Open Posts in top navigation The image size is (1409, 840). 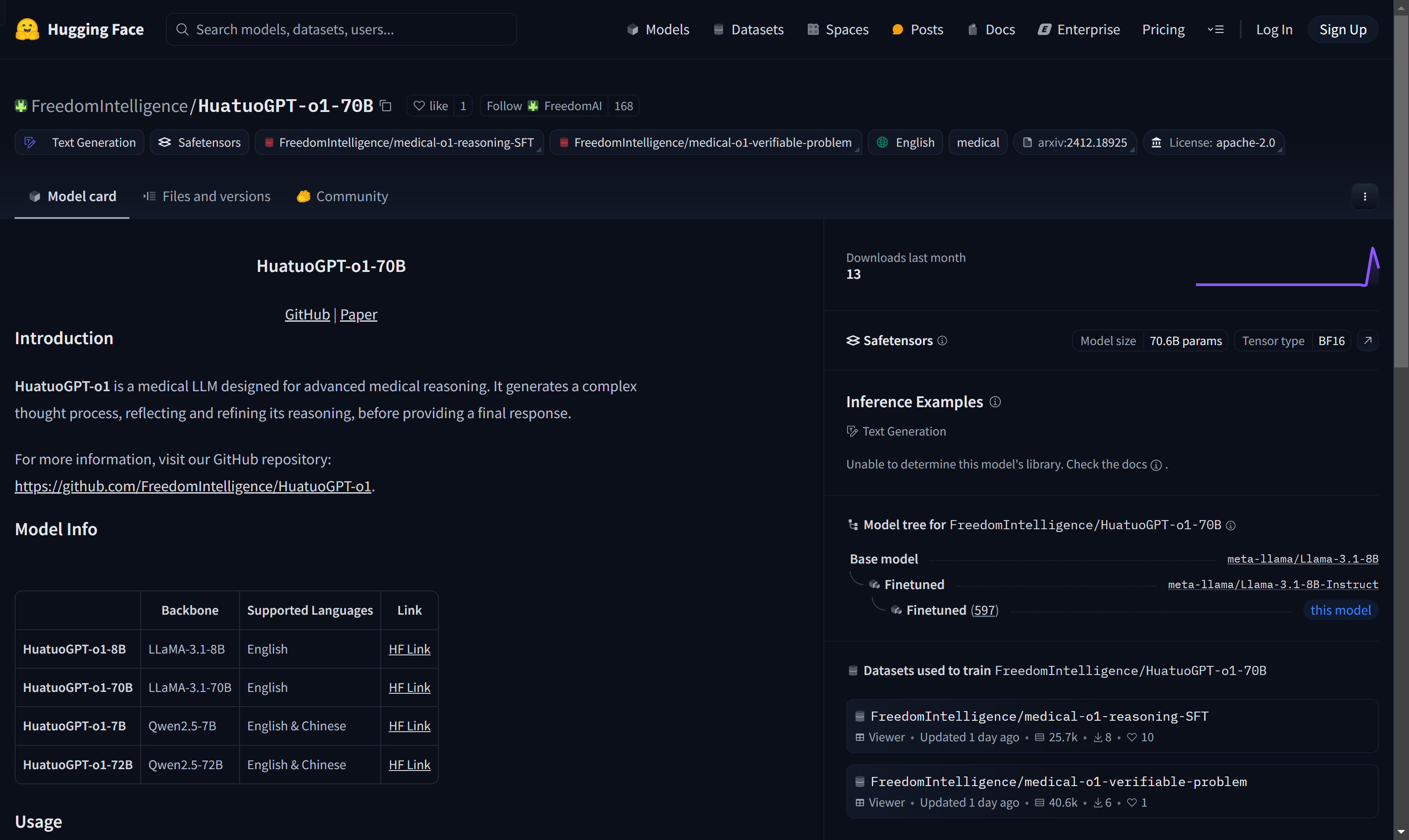918,29
